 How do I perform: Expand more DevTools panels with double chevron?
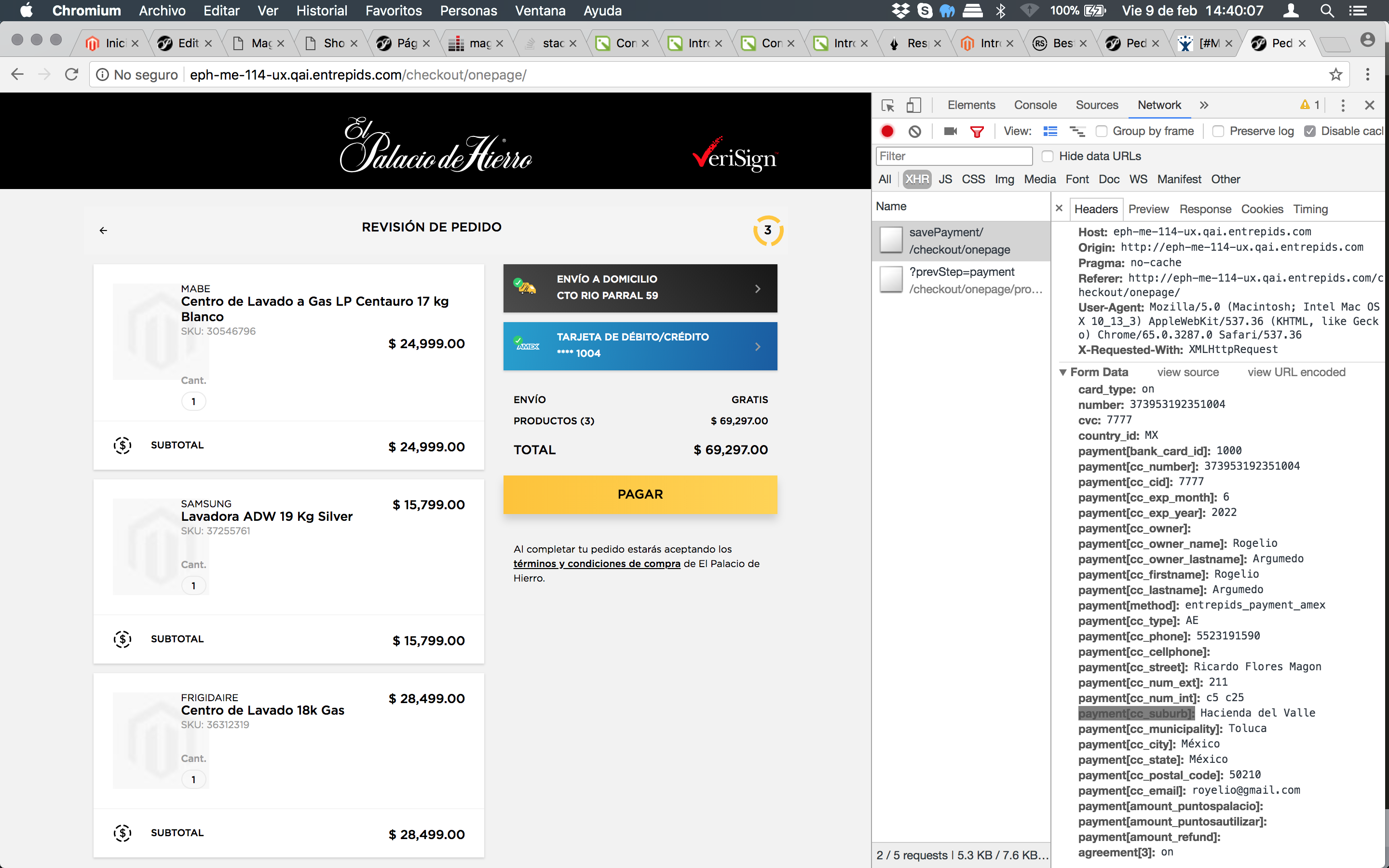point(1204,105)
